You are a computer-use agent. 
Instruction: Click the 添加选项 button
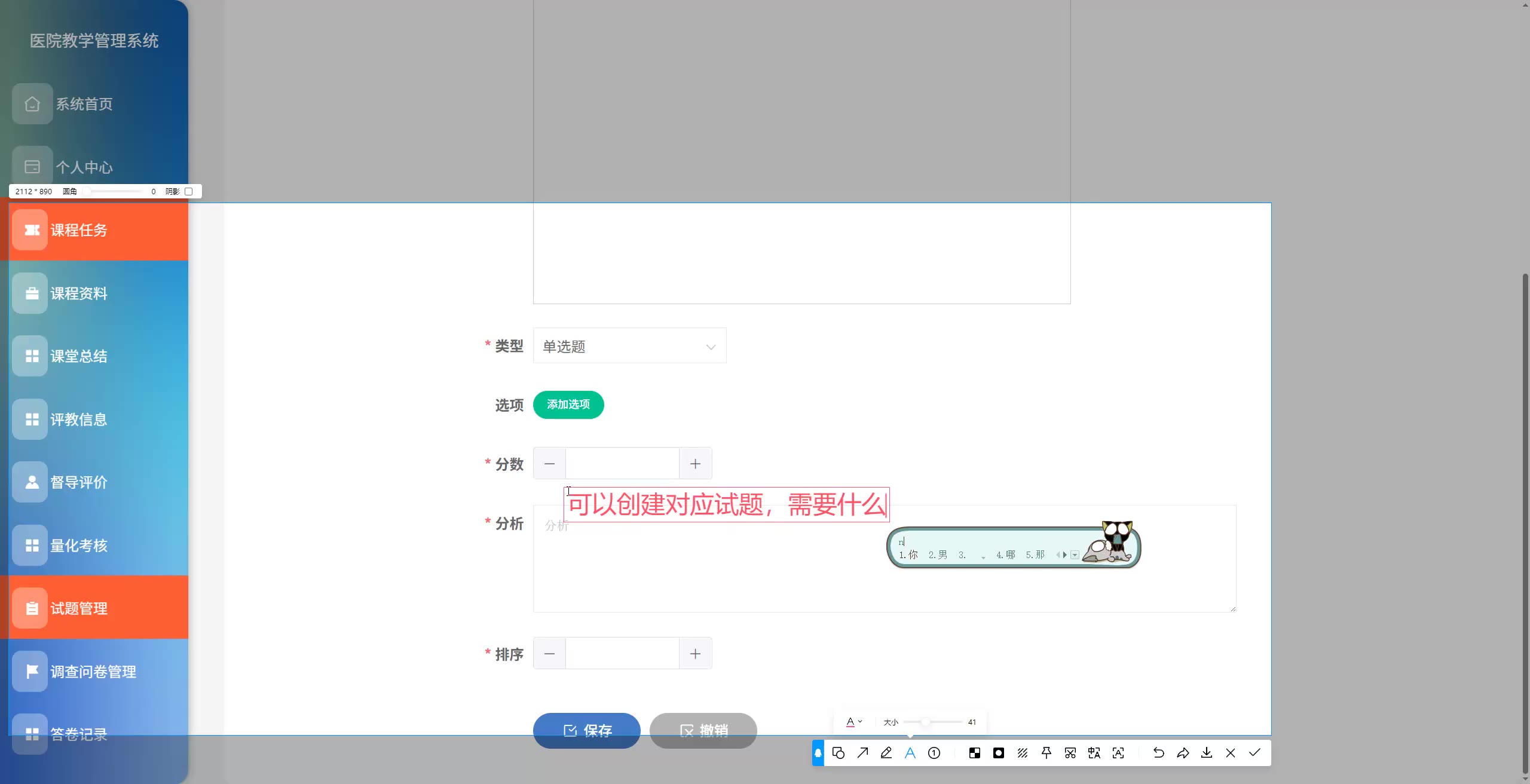point(568,405)
